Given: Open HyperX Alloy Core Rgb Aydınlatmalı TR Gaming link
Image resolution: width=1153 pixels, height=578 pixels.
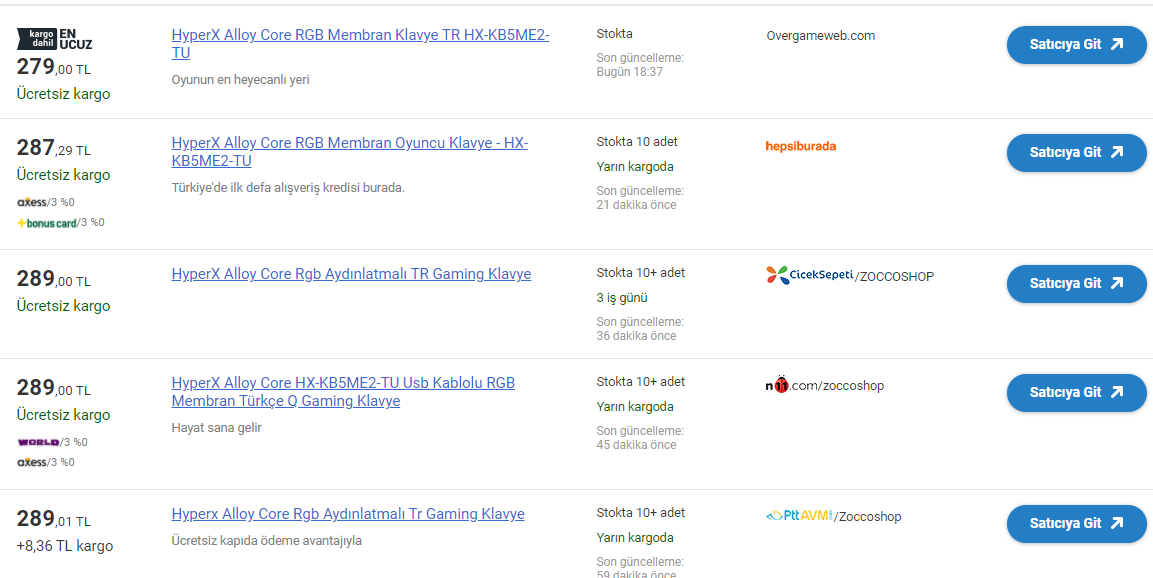Looking at the screenshot, I should tap(351, 274).
